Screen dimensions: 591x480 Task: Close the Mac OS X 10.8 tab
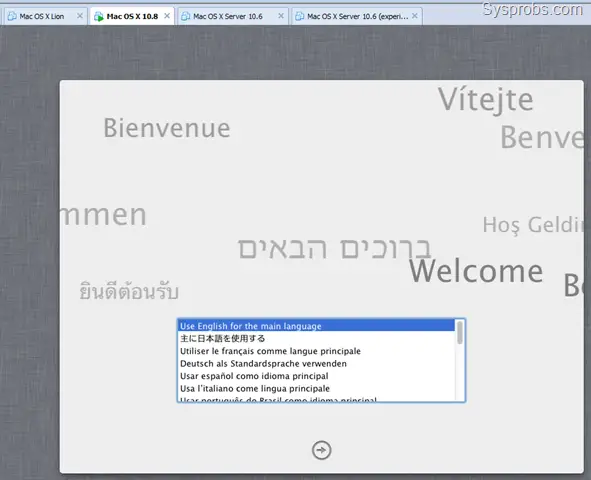(167, 16)
